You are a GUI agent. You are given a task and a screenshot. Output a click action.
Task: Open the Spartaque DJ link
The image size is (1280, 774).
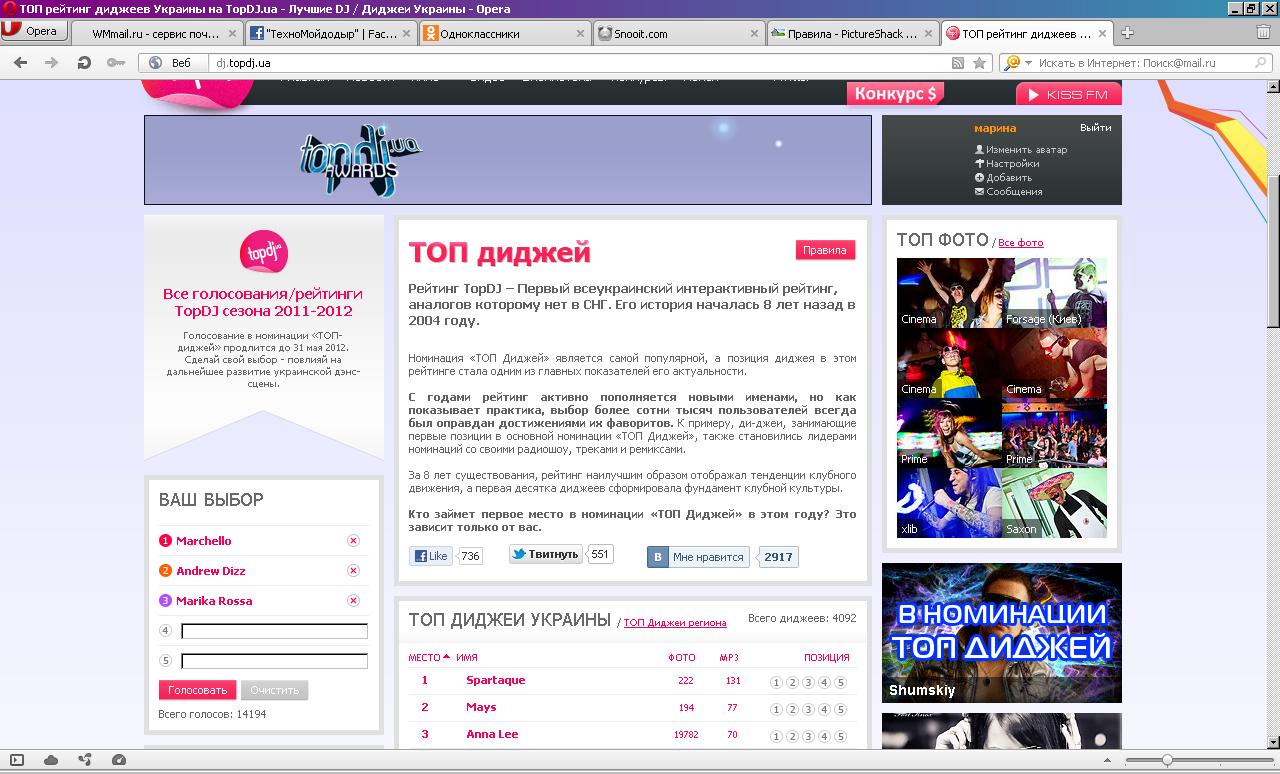pos(495,680)
